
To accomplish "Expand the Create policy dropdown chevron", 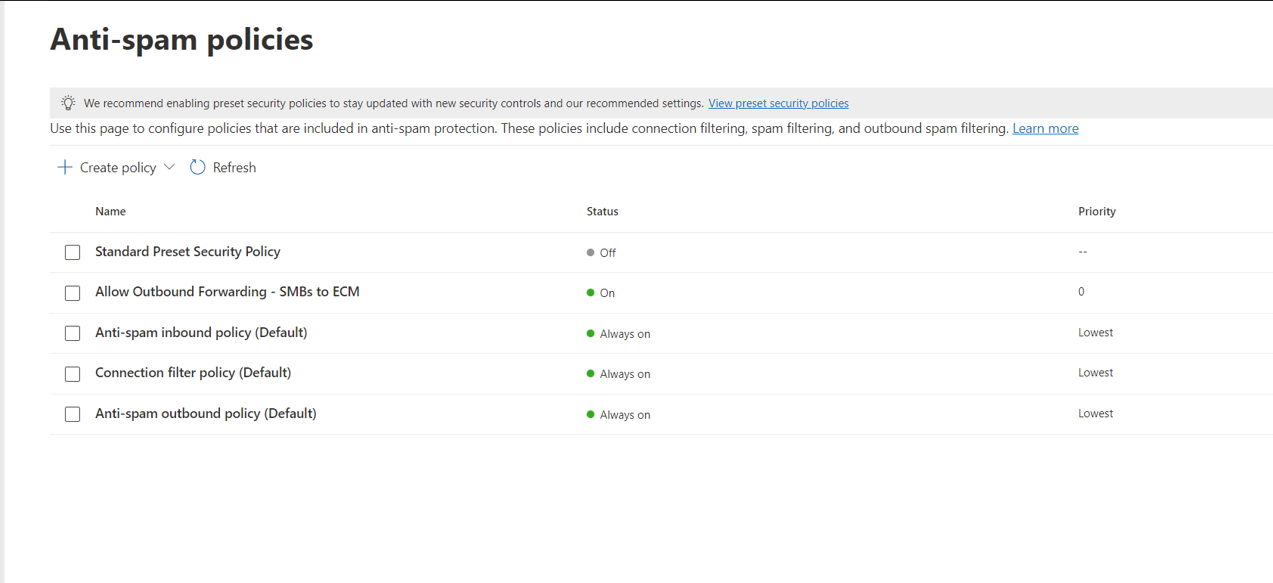I will (169, 167).
